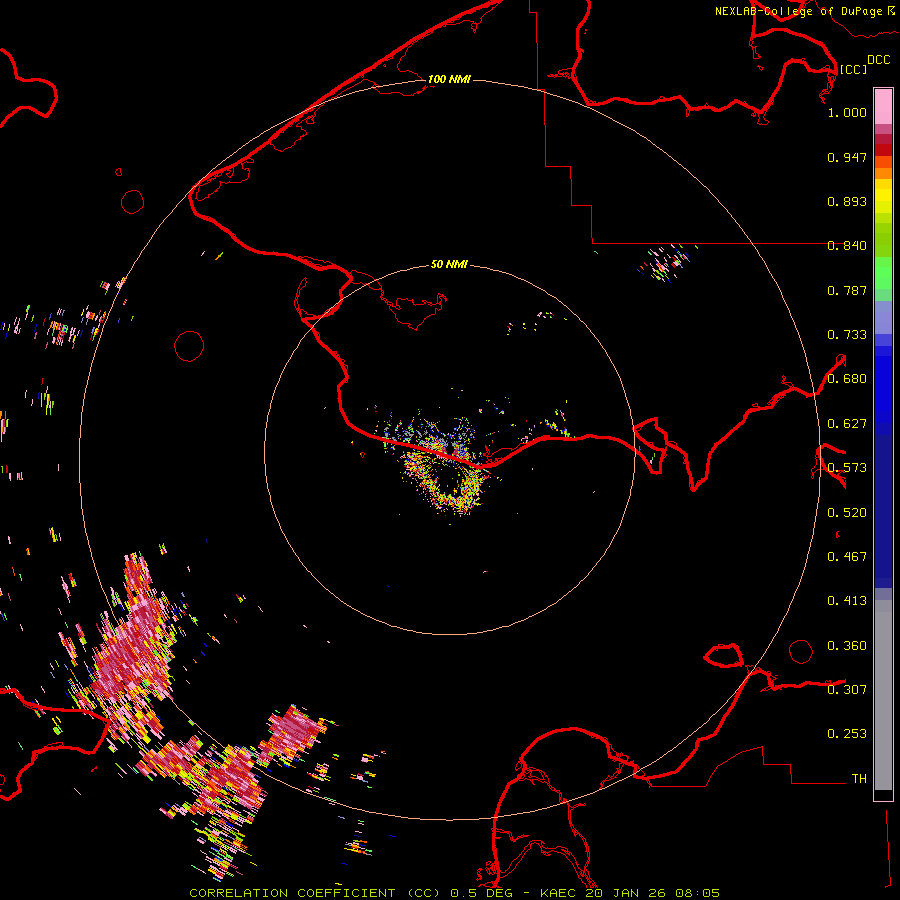
Task: Select the gray segment of the color scale
Action: click(883, 690)
